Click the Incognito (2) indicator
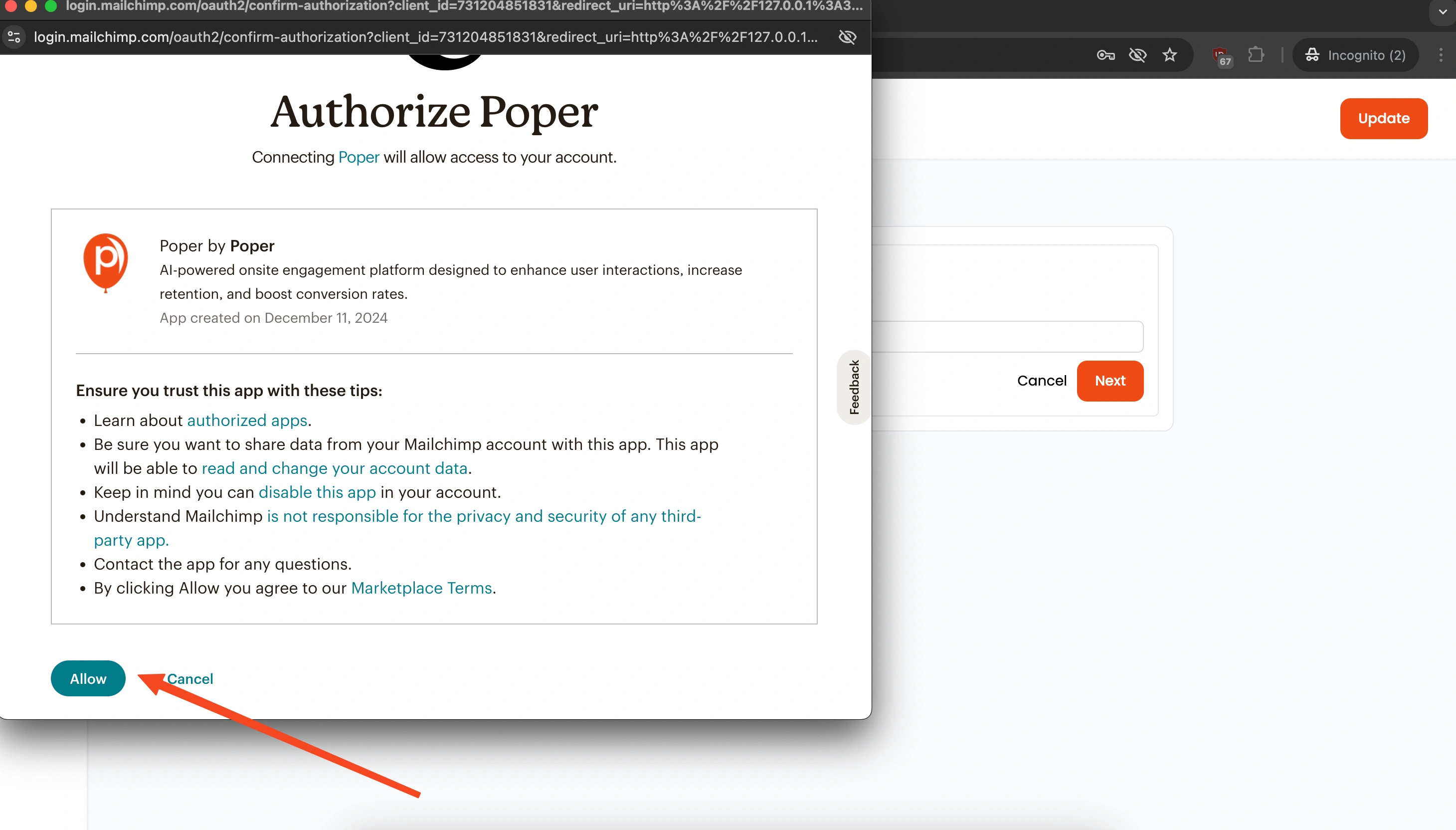The height and width of the screenshot is (830, 1456). [1356, 55]
